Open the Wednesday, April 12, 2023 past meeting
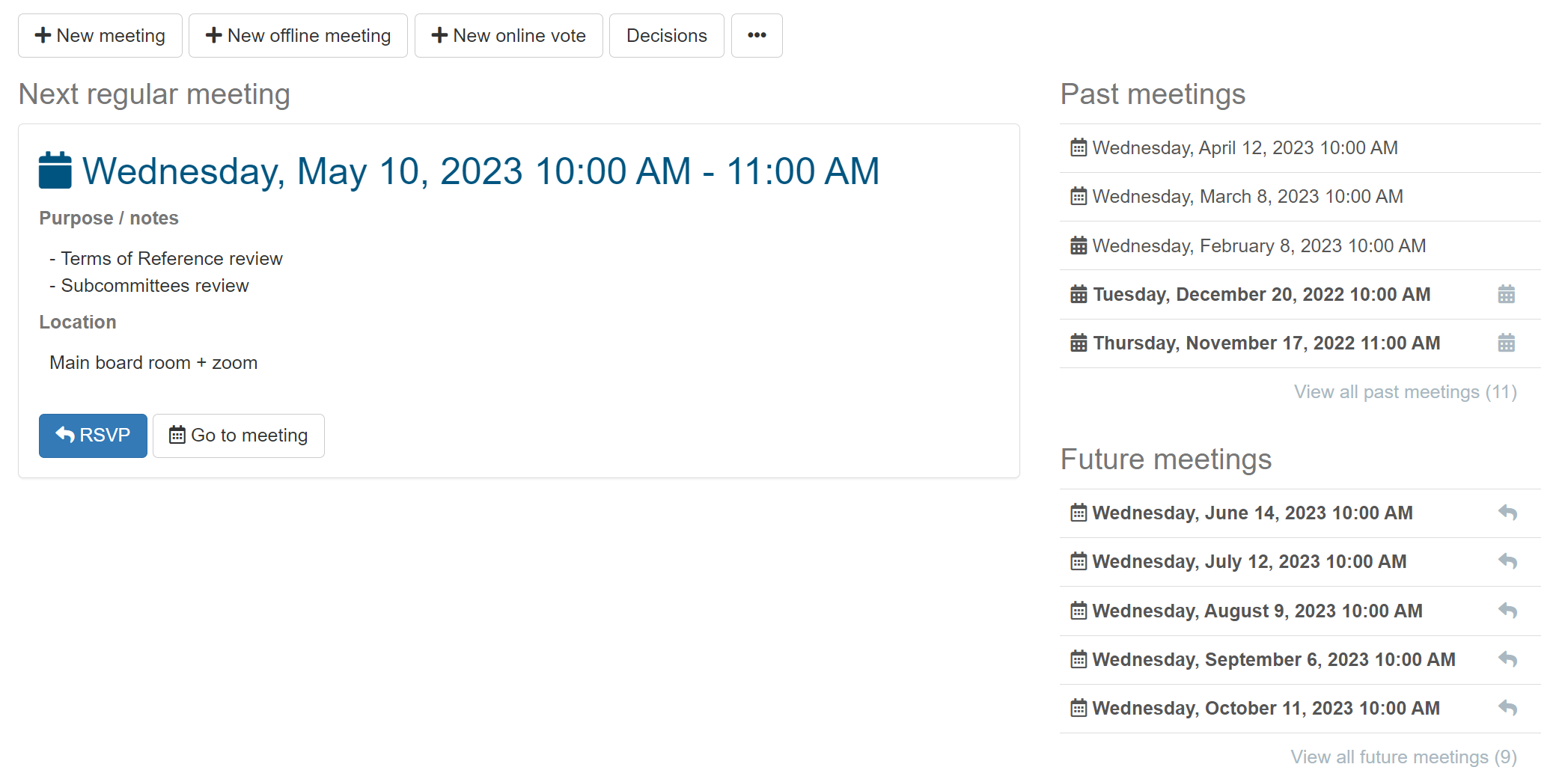The width and height of the screenshot is (1568, 779). click(1245, 148)
